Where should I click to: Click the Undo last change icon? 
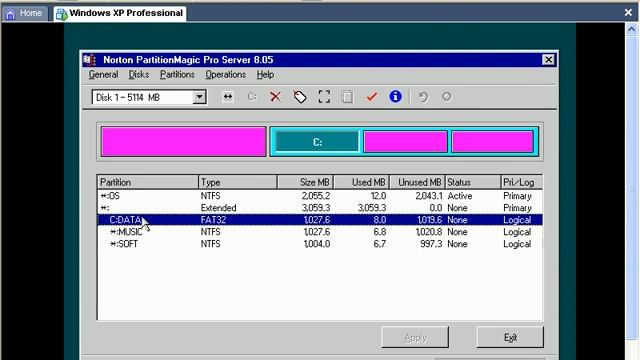[x=423, y=97]
